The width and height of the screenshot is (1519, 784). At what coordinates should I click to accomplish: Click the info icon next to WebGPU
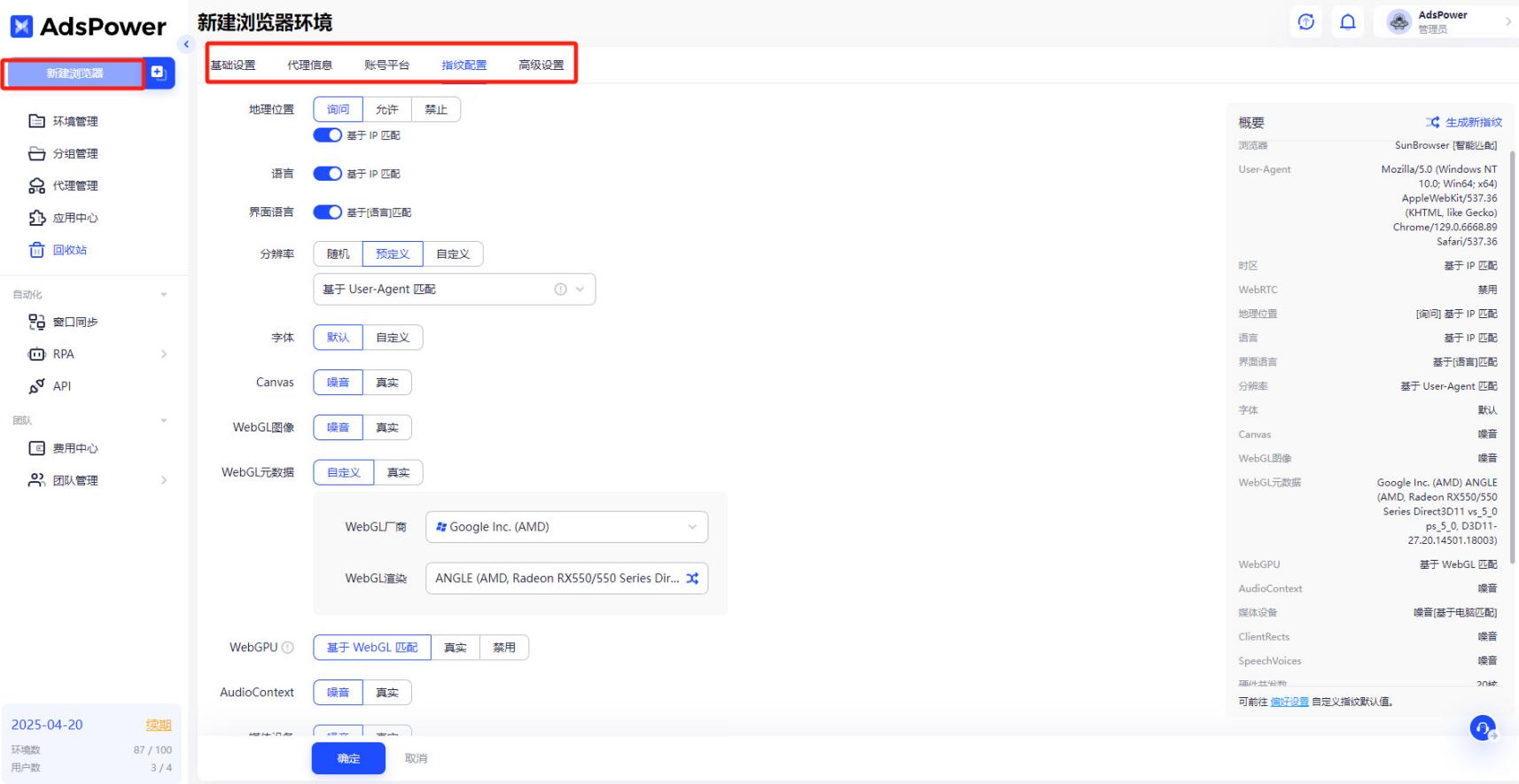pyautogui.click(x=288, y=648)
